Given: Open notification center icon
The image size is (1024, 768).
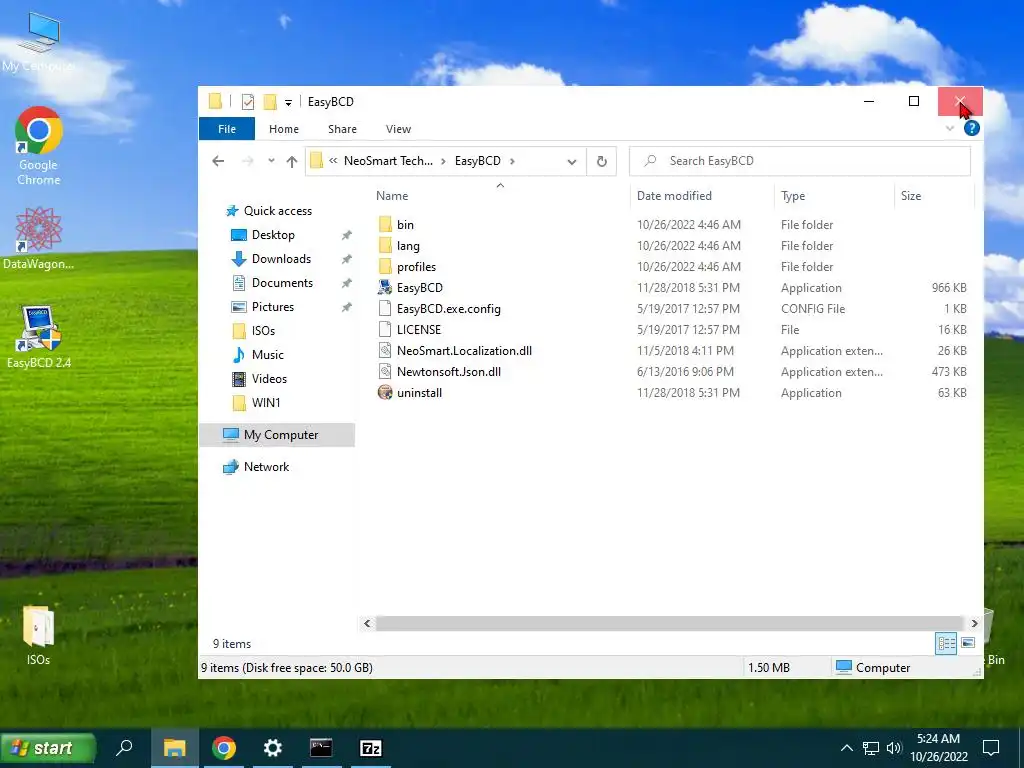Looking at the screenshot, I should [x=991, y=748].
